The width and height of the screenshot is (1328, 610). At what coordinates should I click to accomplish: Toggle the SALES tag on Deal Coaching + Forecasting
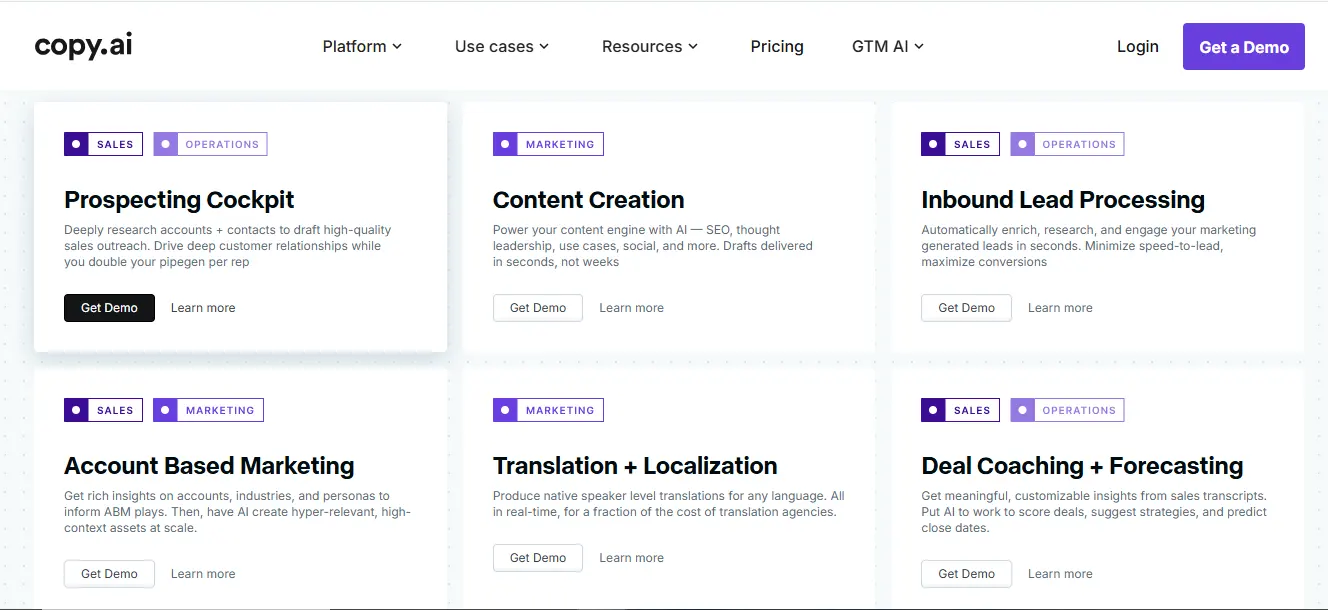(960, 409)
